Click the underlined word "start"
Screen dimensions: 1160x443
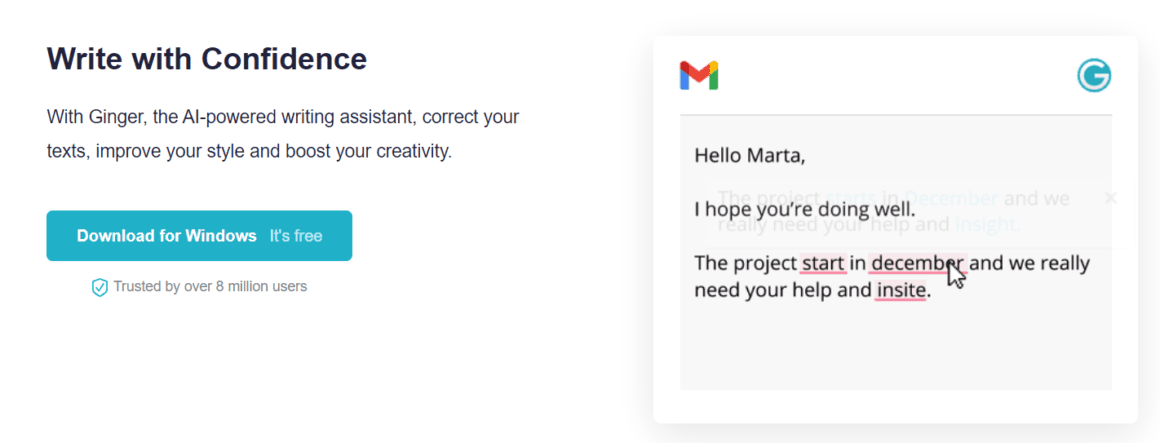click(x=823, y=263)
